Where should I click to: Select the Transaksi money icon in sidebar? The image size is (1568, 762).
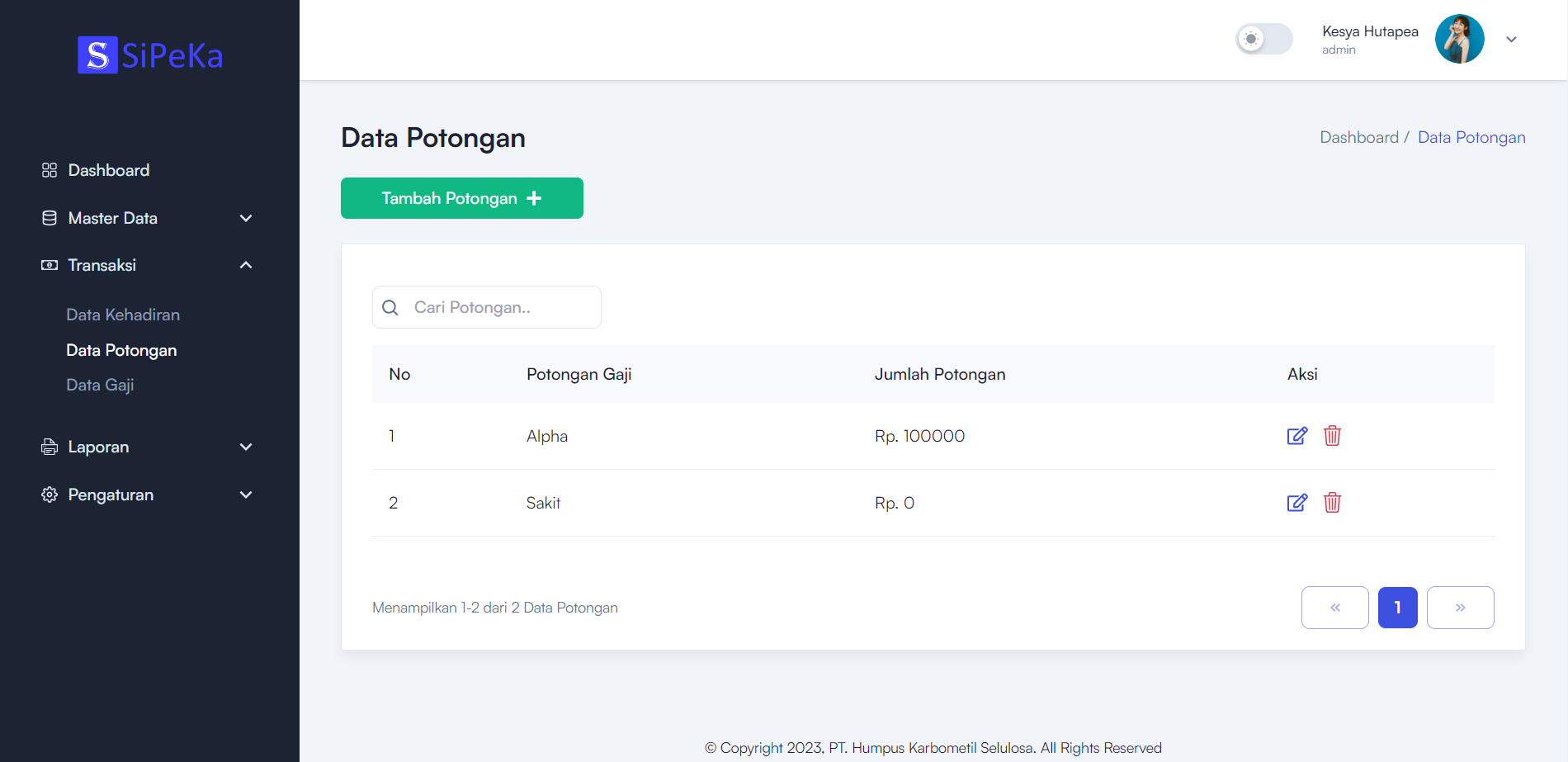49,265
